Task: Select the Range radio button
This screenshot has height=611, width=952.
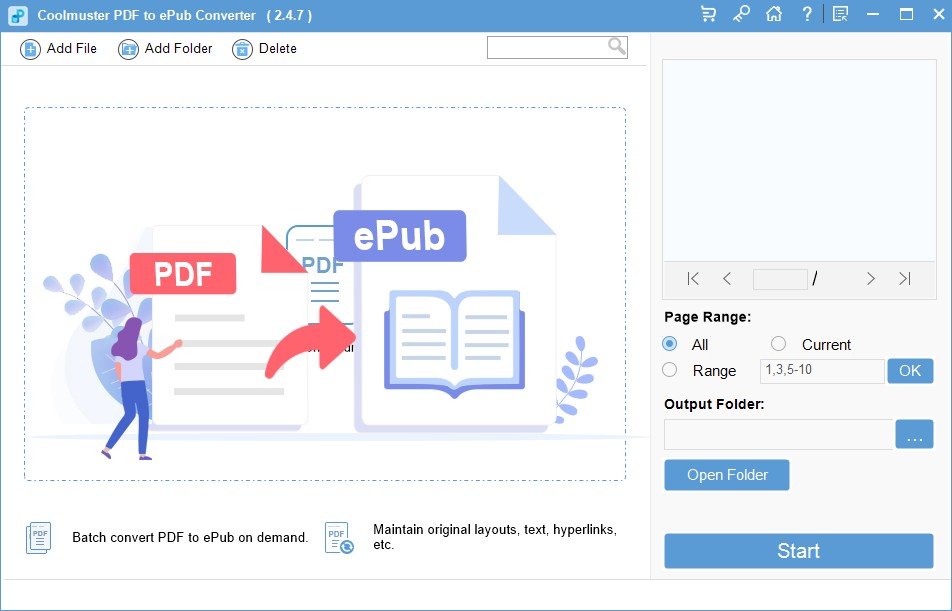Action: point(670,370)
